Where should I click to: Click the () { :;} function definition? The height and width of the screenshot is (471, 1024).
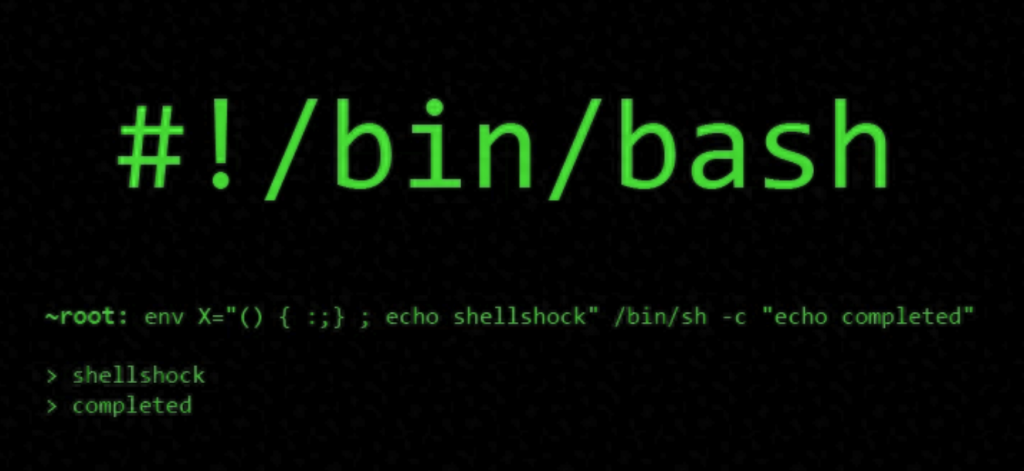tap(291, 317)
